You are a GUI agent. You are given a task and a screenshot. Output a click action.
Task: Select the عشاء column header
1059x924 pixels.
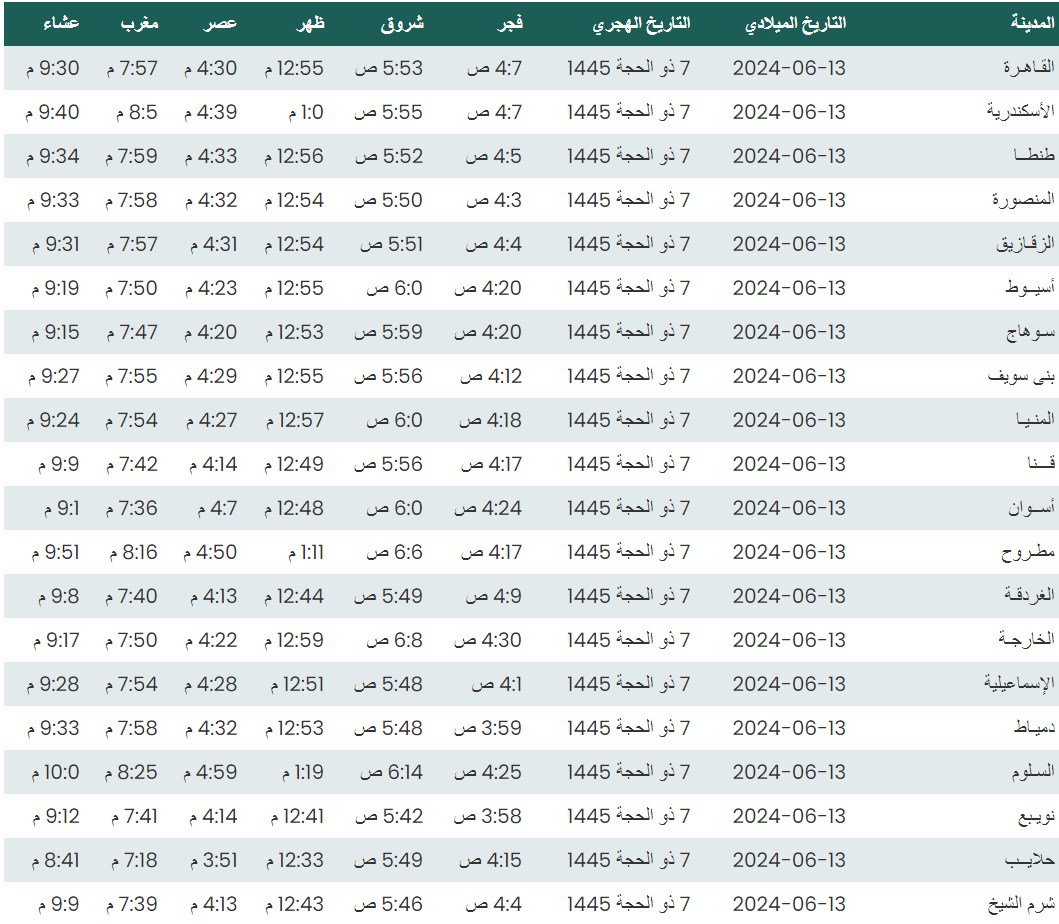(x=63, y=23)
